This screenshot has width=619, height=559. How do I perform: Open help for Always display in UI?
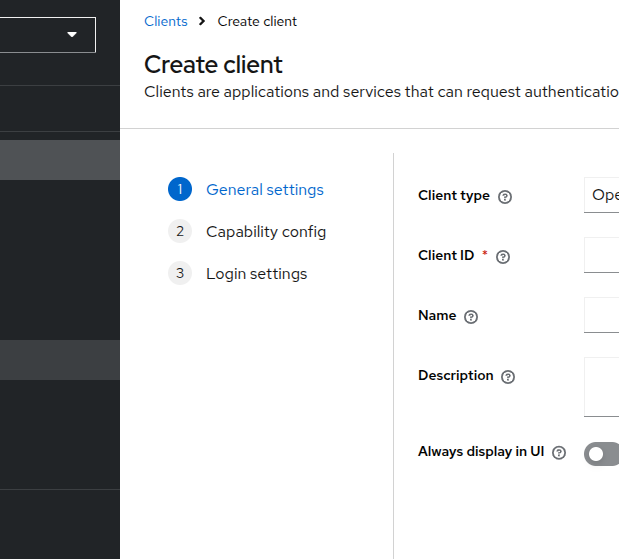559,453
